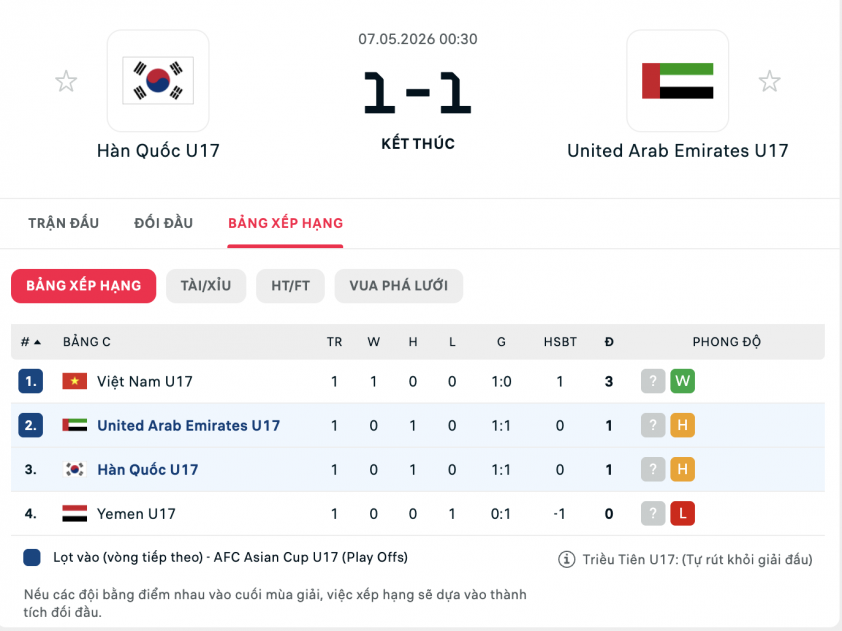Viewport: 842px width, 631px height.
Task: Open the TRẬN ĐẤU tab
Action: click(63, 223)
